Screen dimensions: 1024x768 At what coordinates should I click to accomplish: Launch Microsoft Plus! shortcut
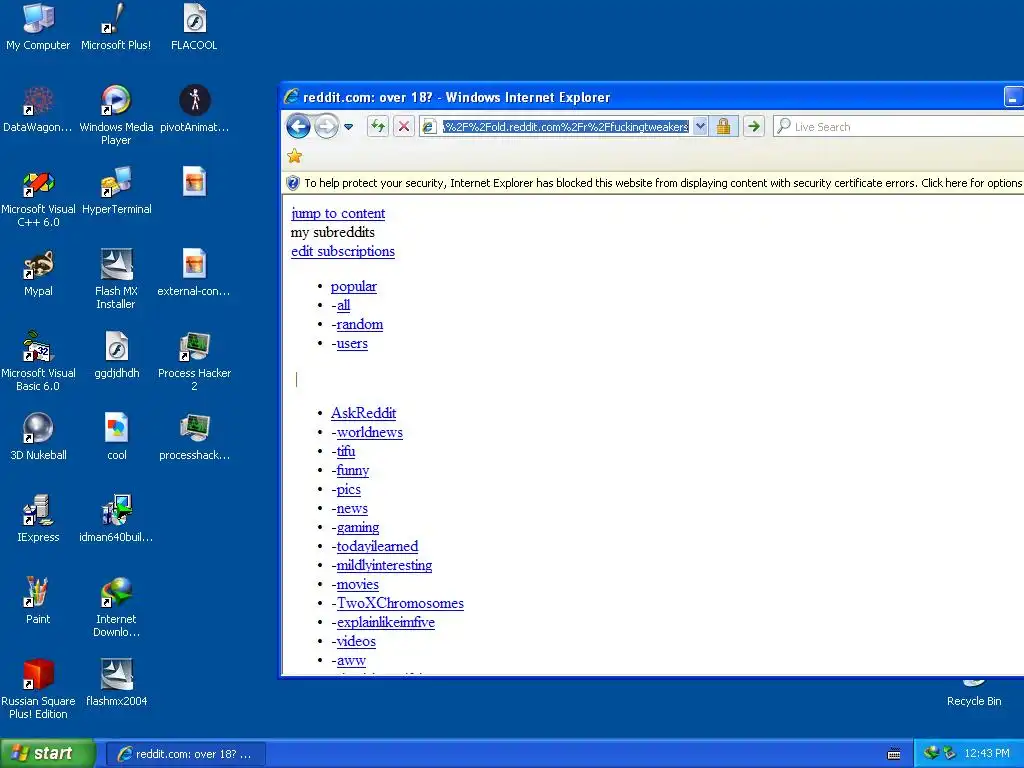(116, 27)
